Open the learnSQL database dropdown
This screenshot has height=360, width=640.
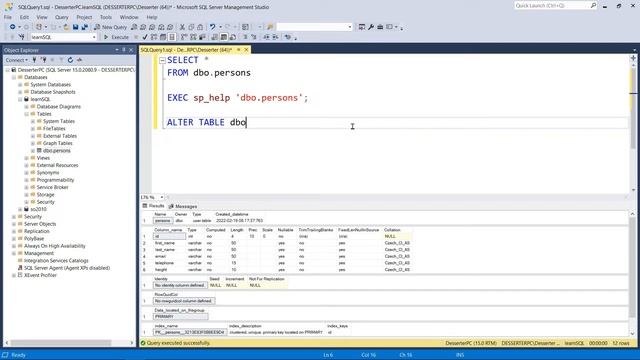(94, 37)
